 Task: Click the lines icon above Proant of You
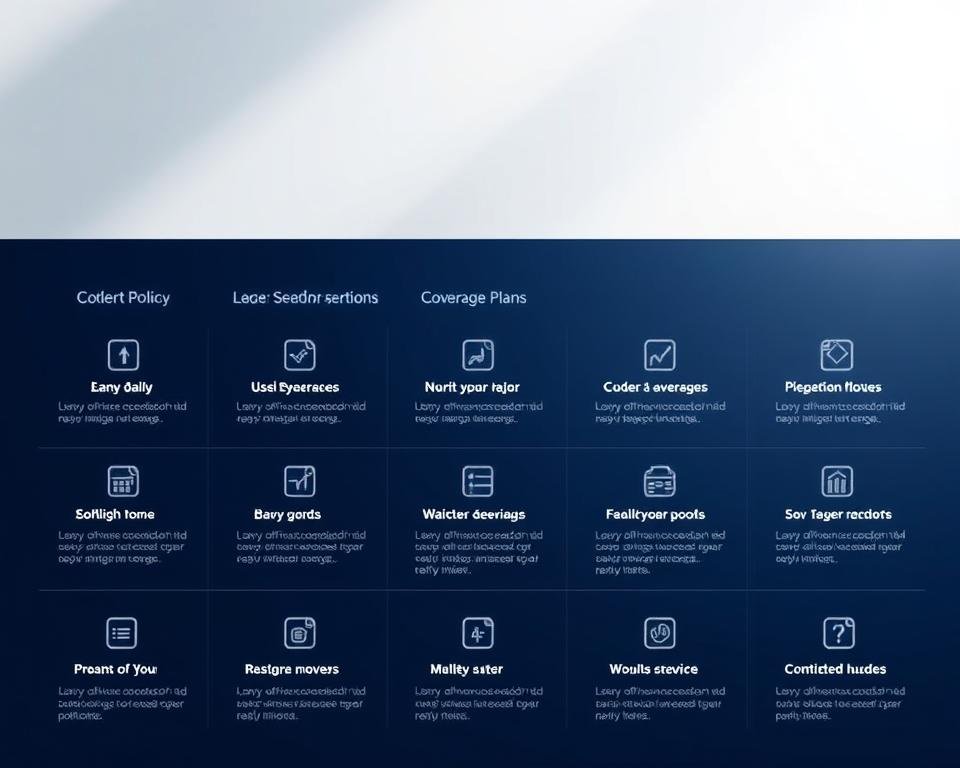(x=122, y=633)
